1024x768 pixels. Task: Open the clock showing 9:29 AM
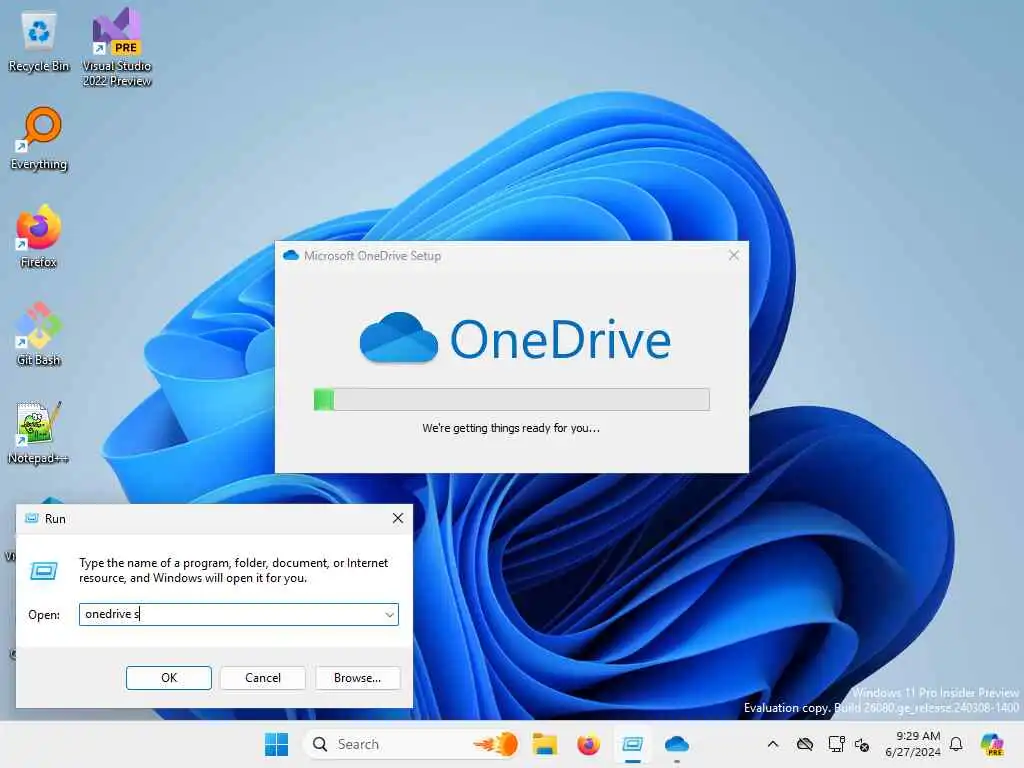913,744
